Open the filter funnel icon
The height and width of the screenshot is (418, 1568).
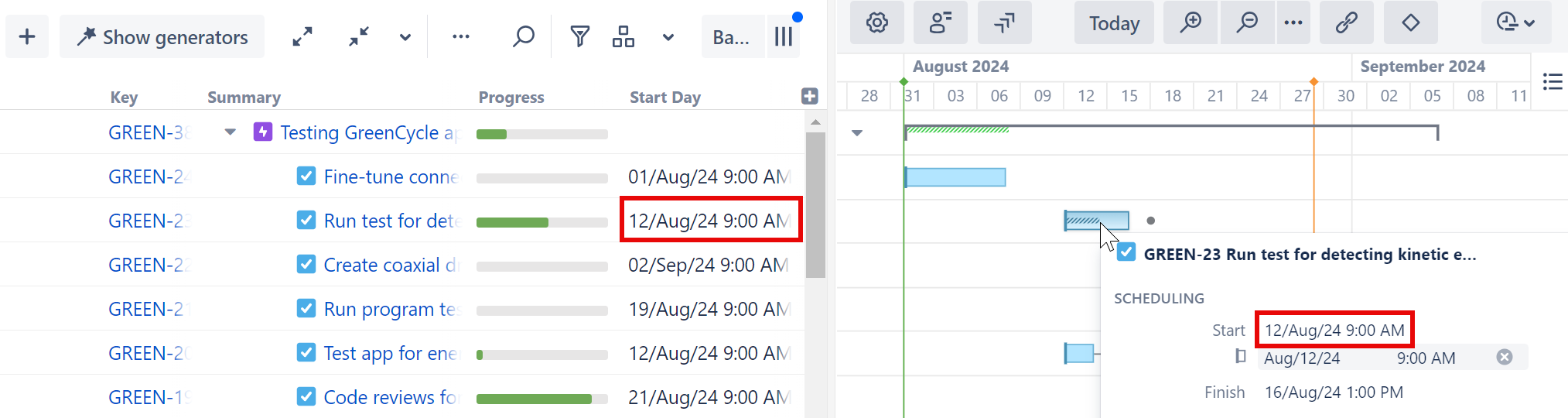tap(579, 36)
